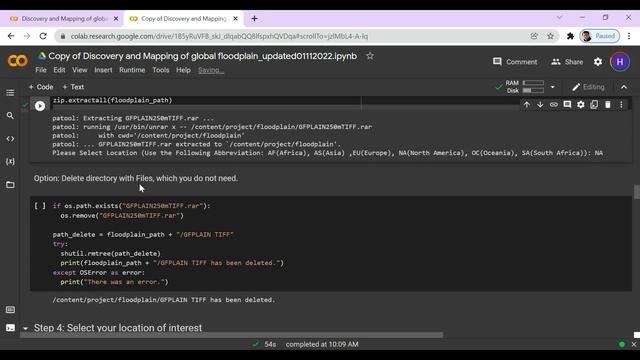The image size is (640, 360).
Task: Mirror cell in tab icon
Action: pos(594,105)
